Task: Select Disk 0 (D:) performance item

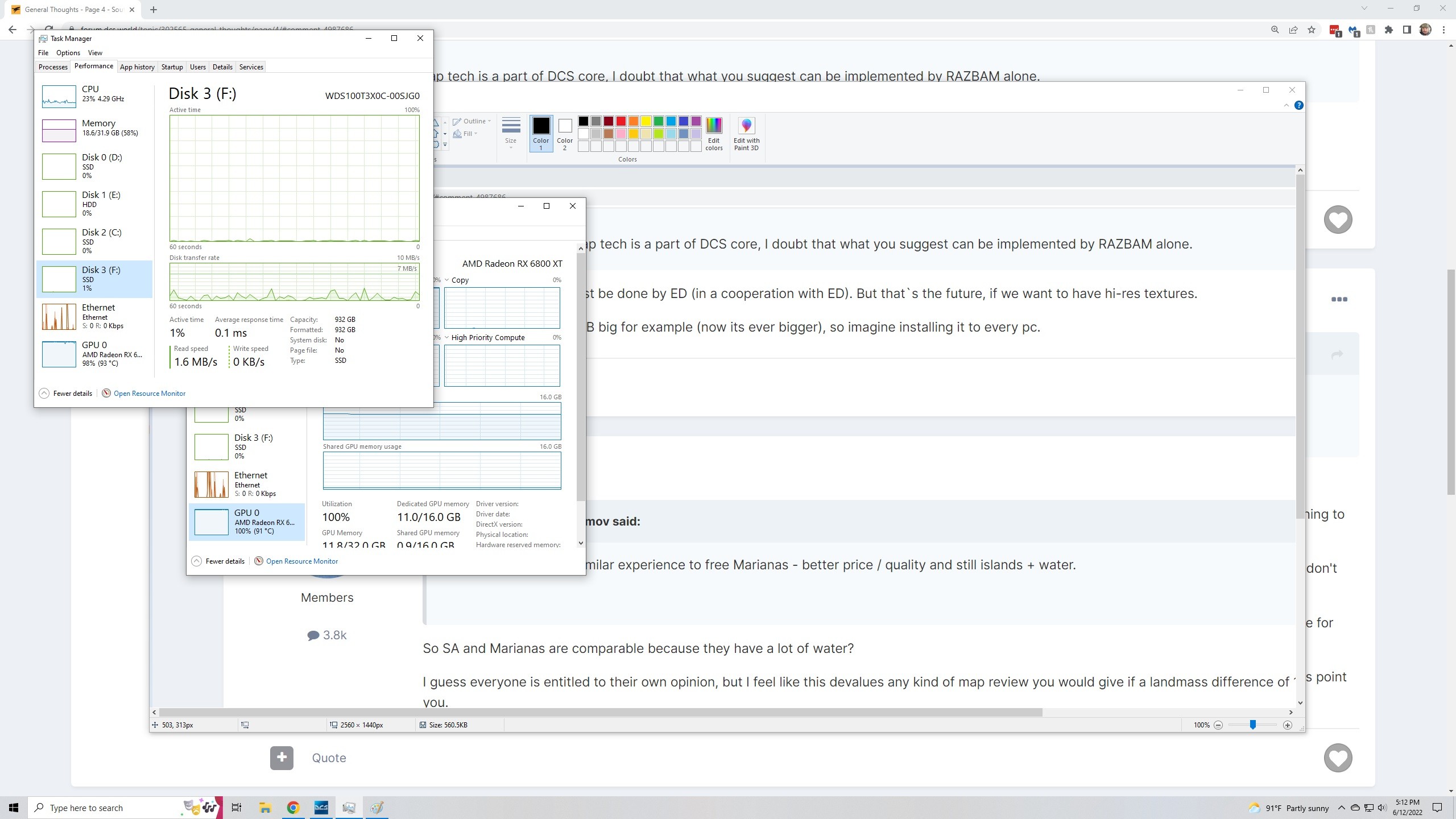Action: tap(94, 166)
